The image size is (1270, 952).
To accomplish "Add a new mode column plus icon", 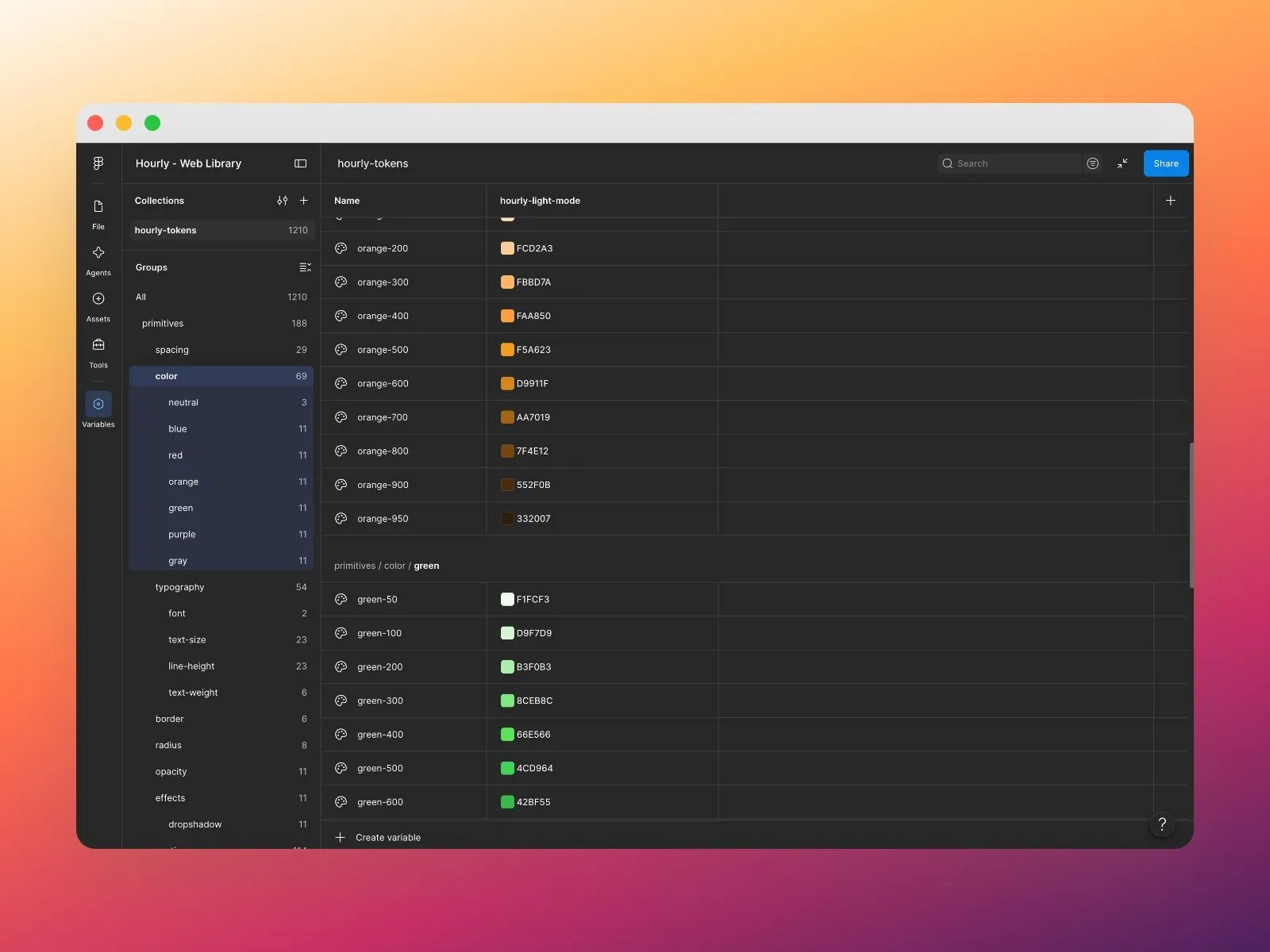I will point(1170,201).
